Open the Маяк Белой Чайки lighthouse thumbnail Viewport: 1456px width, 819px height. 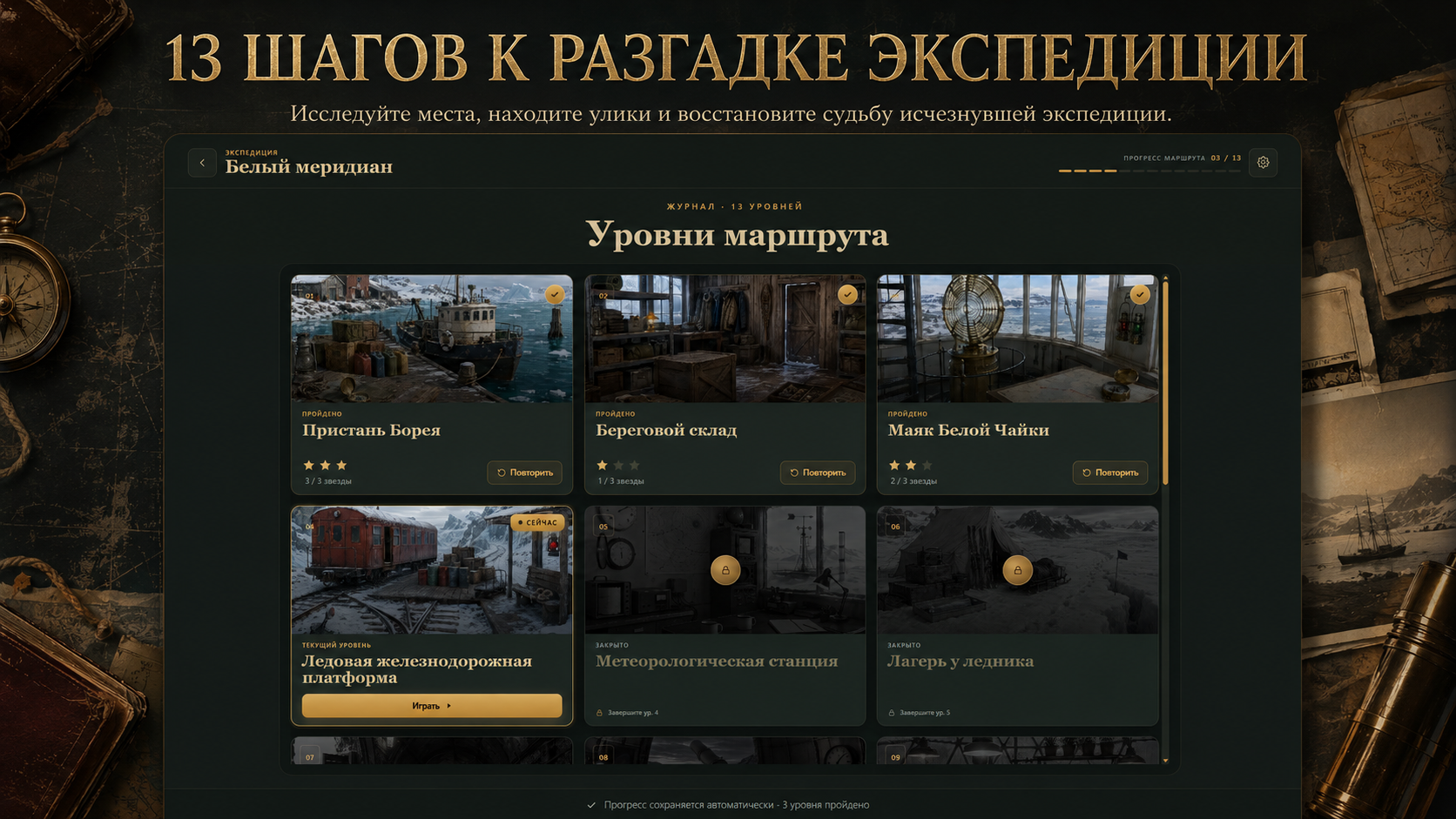click(x=1017, y=339)
